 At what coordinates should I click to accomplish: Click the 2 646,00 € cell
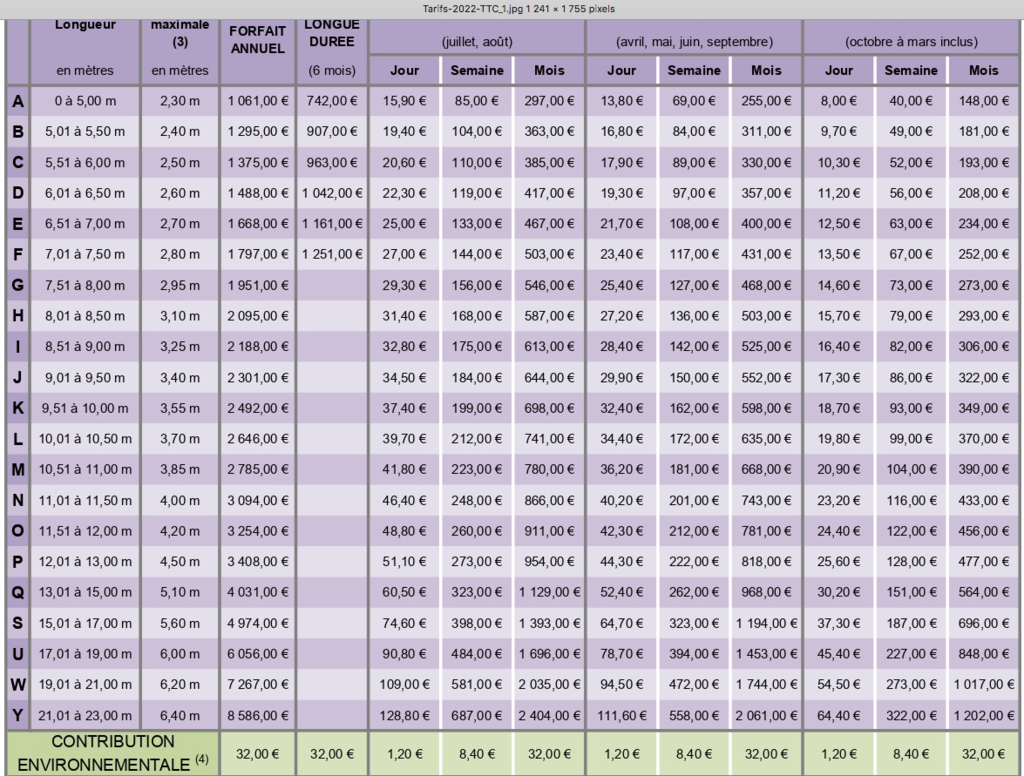pyautogui.click(x=258, y=439)
